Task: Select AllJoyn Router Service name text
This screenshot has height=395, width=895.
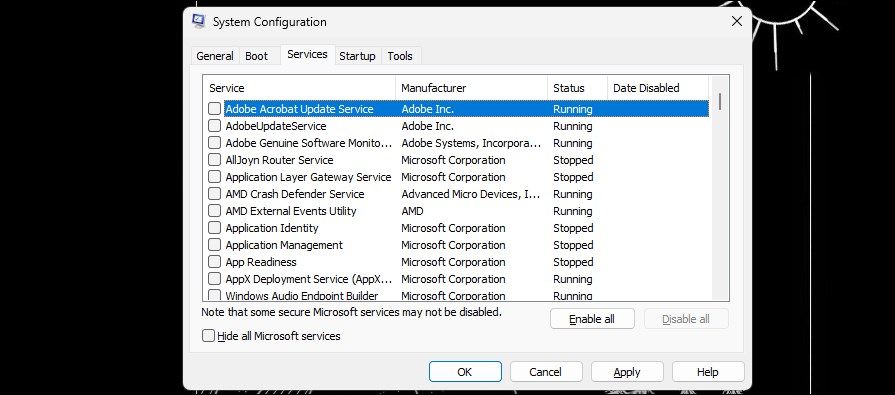Action: [x=279, y=160]
